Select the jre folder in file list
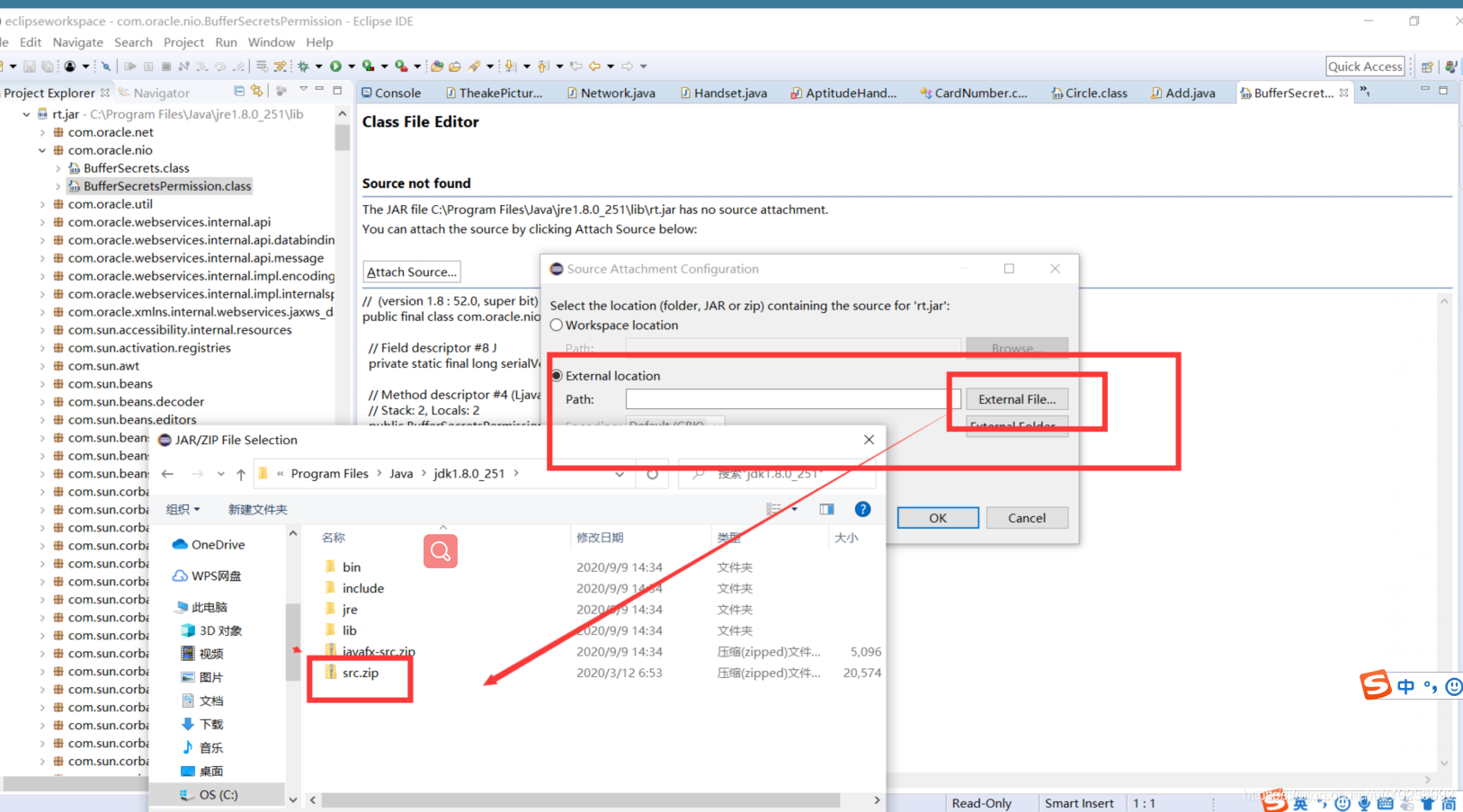Viewport: 1463px width, 812px height. (x=349, y=610)
